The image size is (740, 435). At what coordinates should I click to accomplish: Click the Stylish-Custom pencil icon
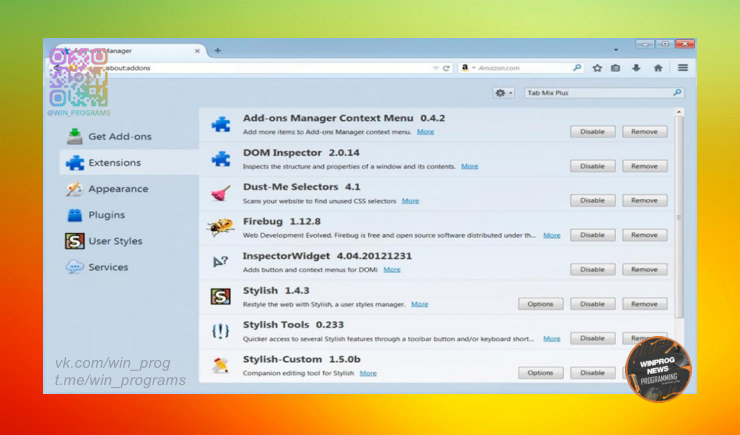click(220, 365)
